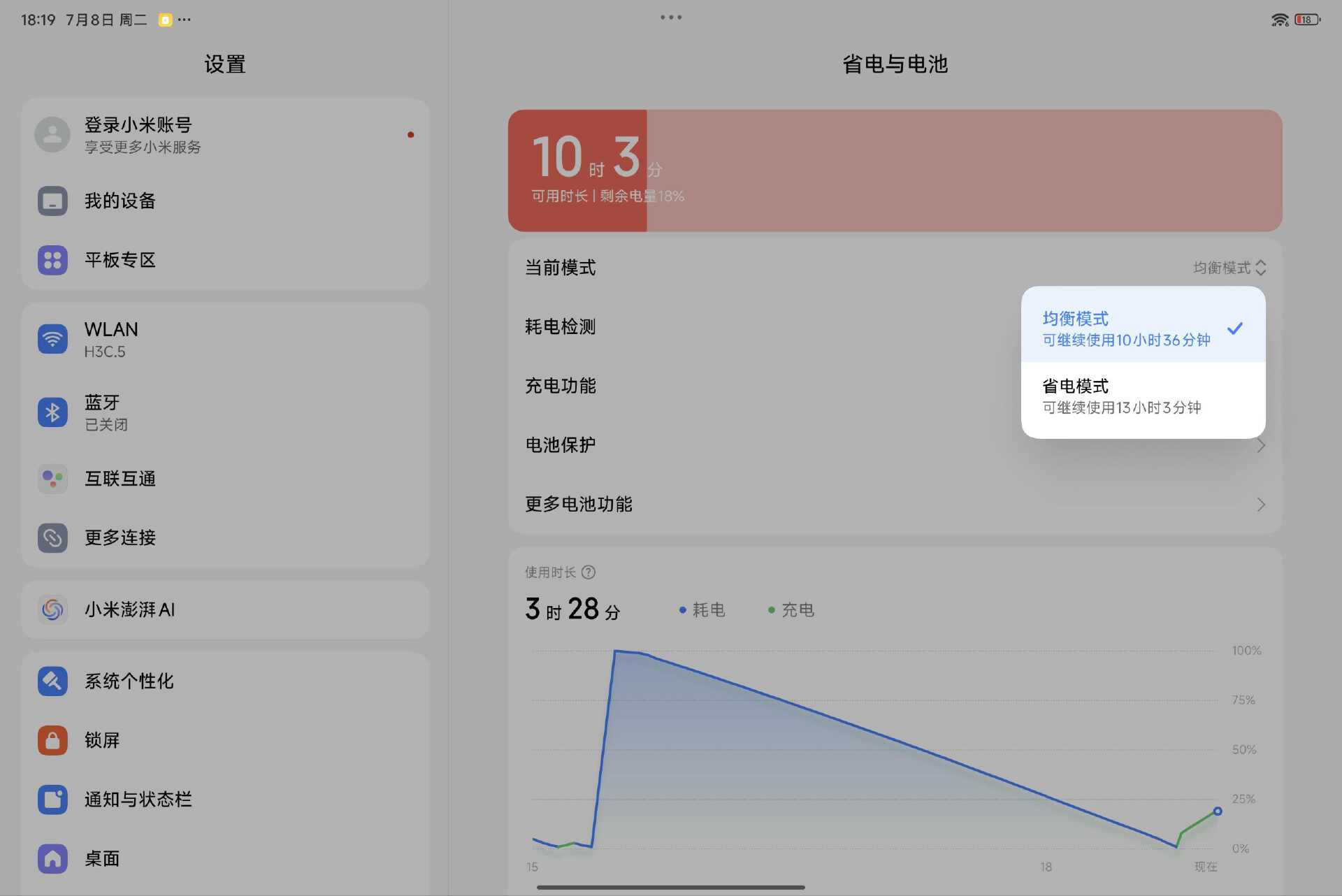Viewport: 1342px width, 896px height.
Task: Tap the 现在 label on chart axis
Action: (x=1206, y=867)
